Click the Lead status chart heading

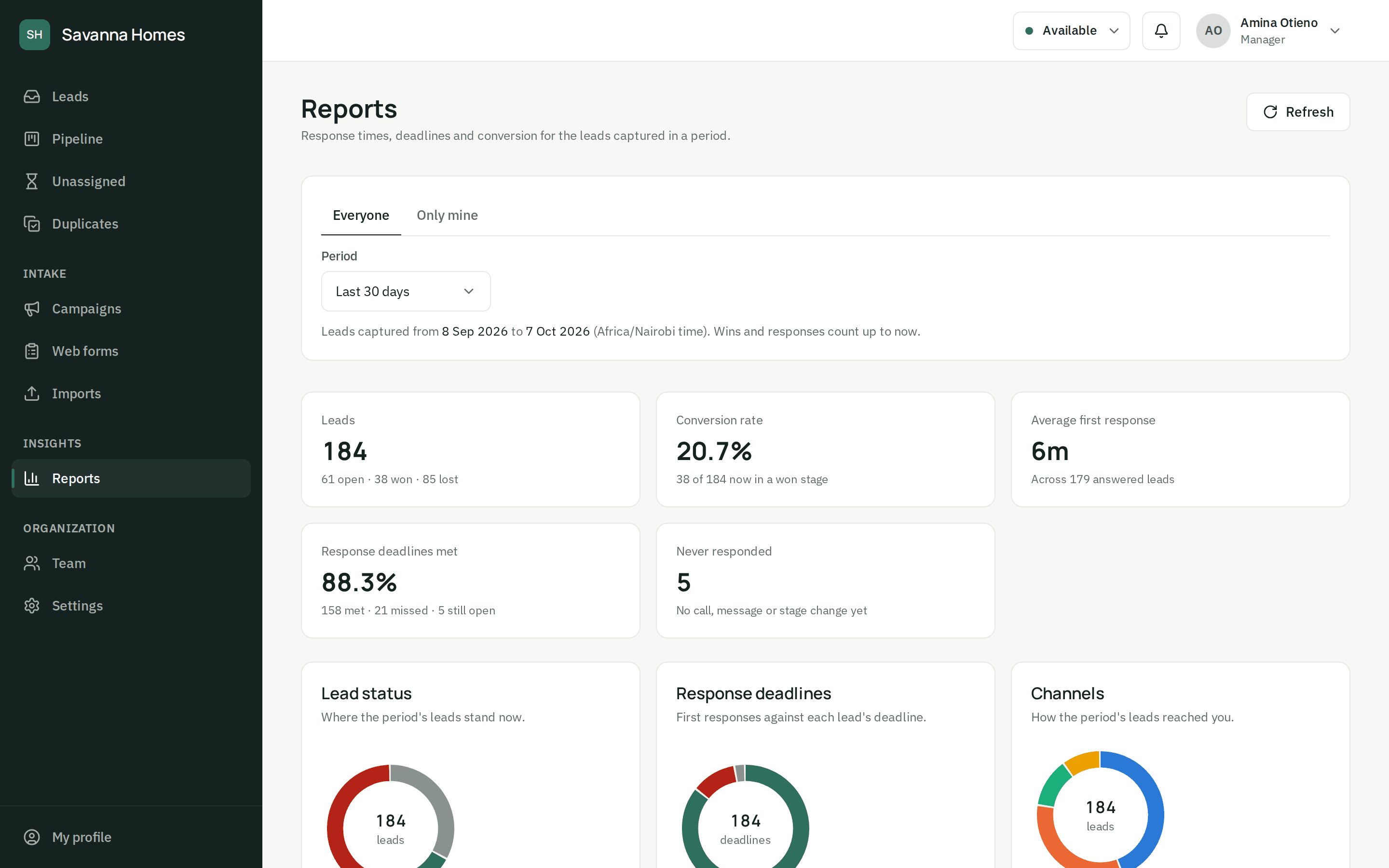click(367, 693)
